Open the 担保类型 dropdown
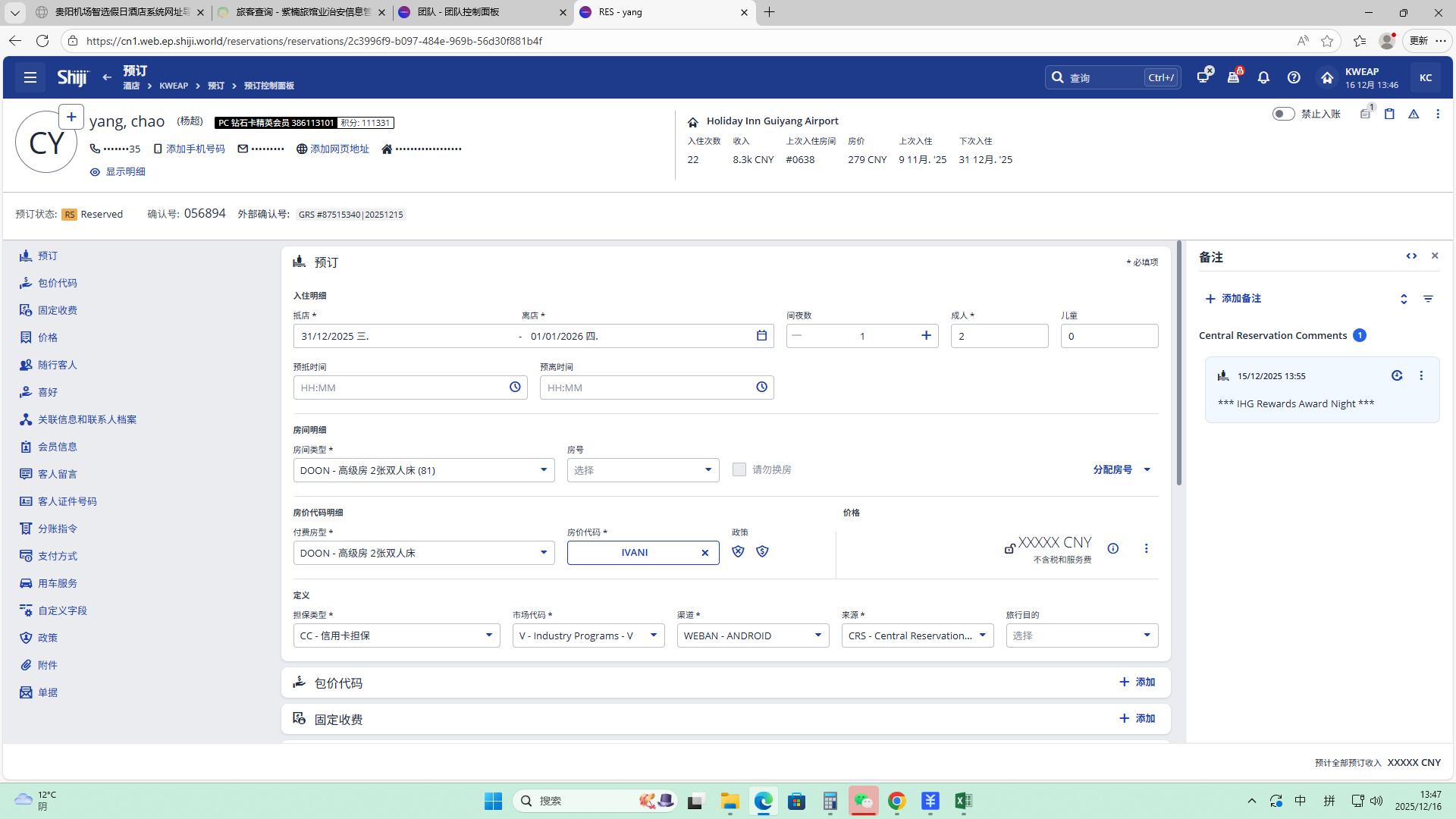Image resolution: width=1456 pixels, height=819 pixels. [x=488, y=635]
